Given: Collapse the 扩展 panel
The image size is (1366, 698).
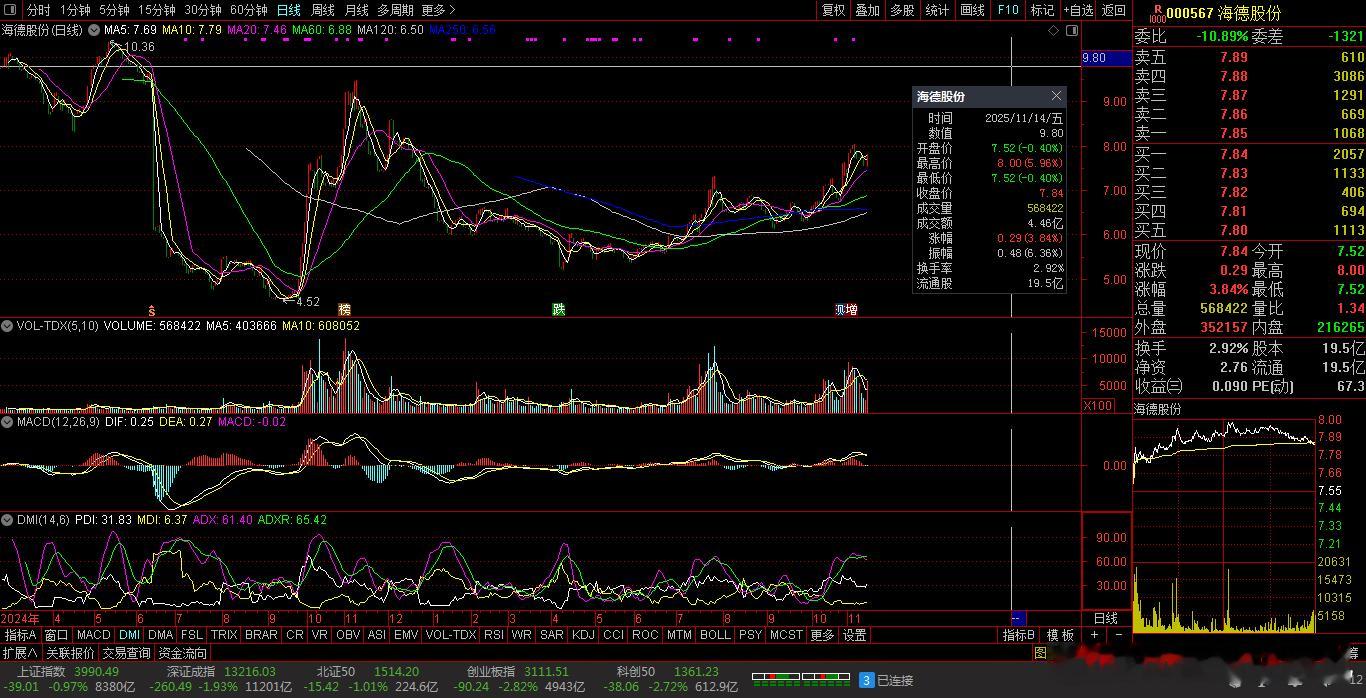Looking at the screenshot, I should click(20, 653).
